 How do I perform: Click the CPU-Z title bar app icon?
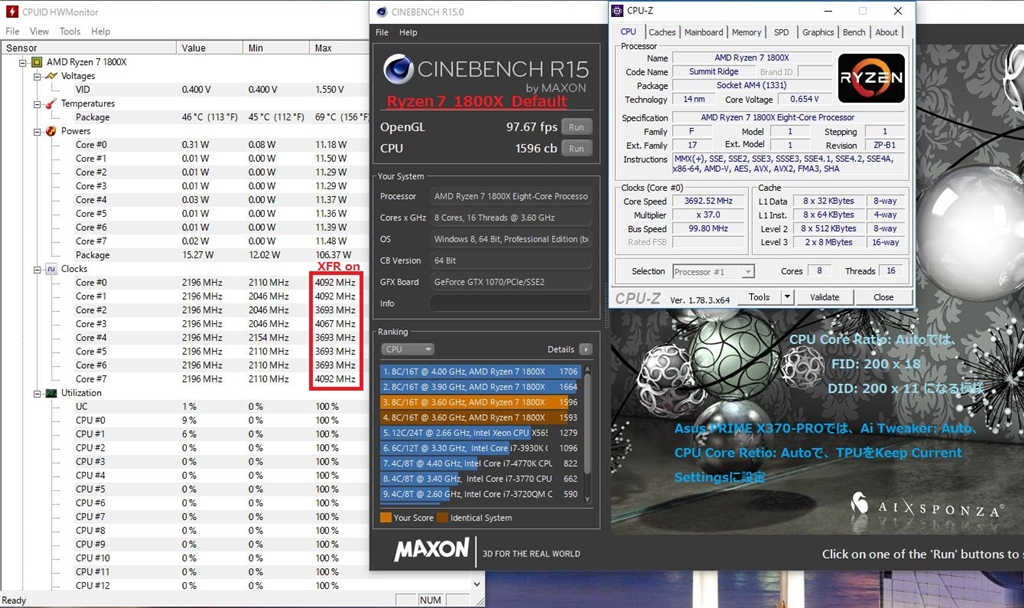[617, 10]
